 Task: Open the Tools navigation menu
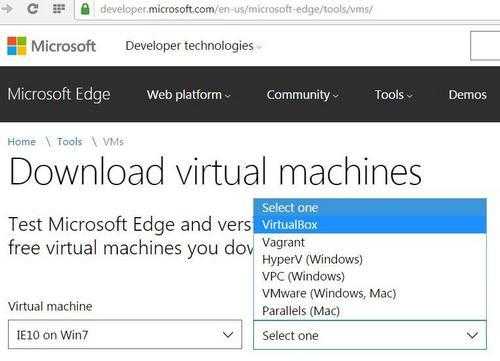[x=393, y=95]
